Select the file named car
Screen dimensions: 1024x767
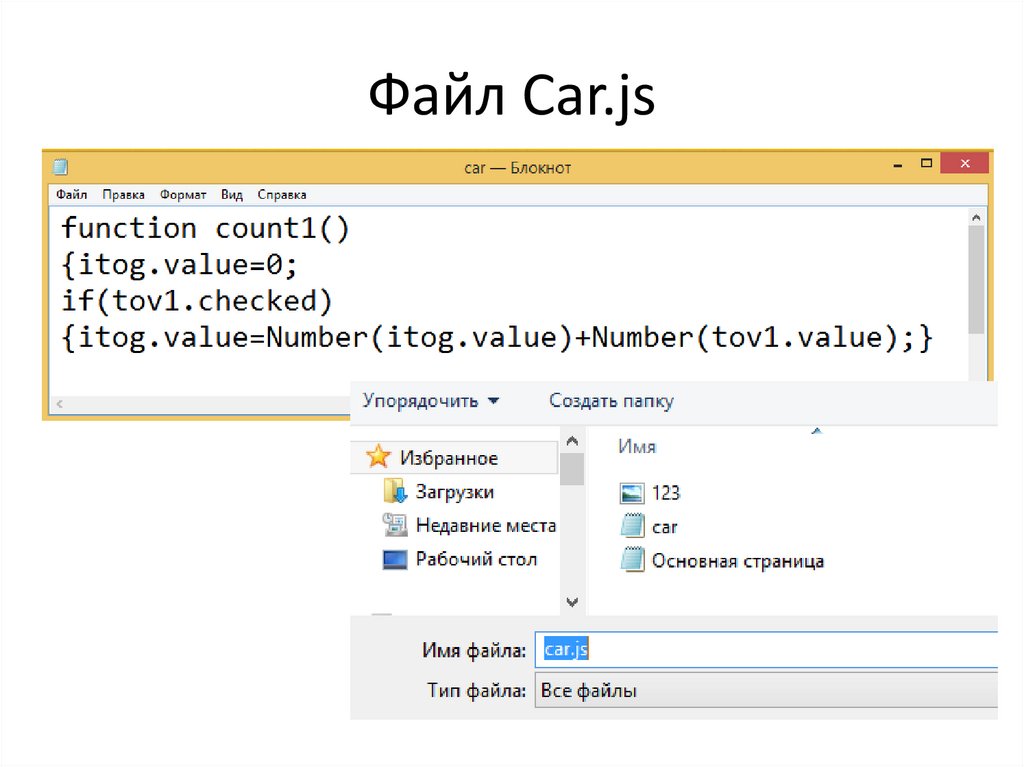click(x=664, y=527)
